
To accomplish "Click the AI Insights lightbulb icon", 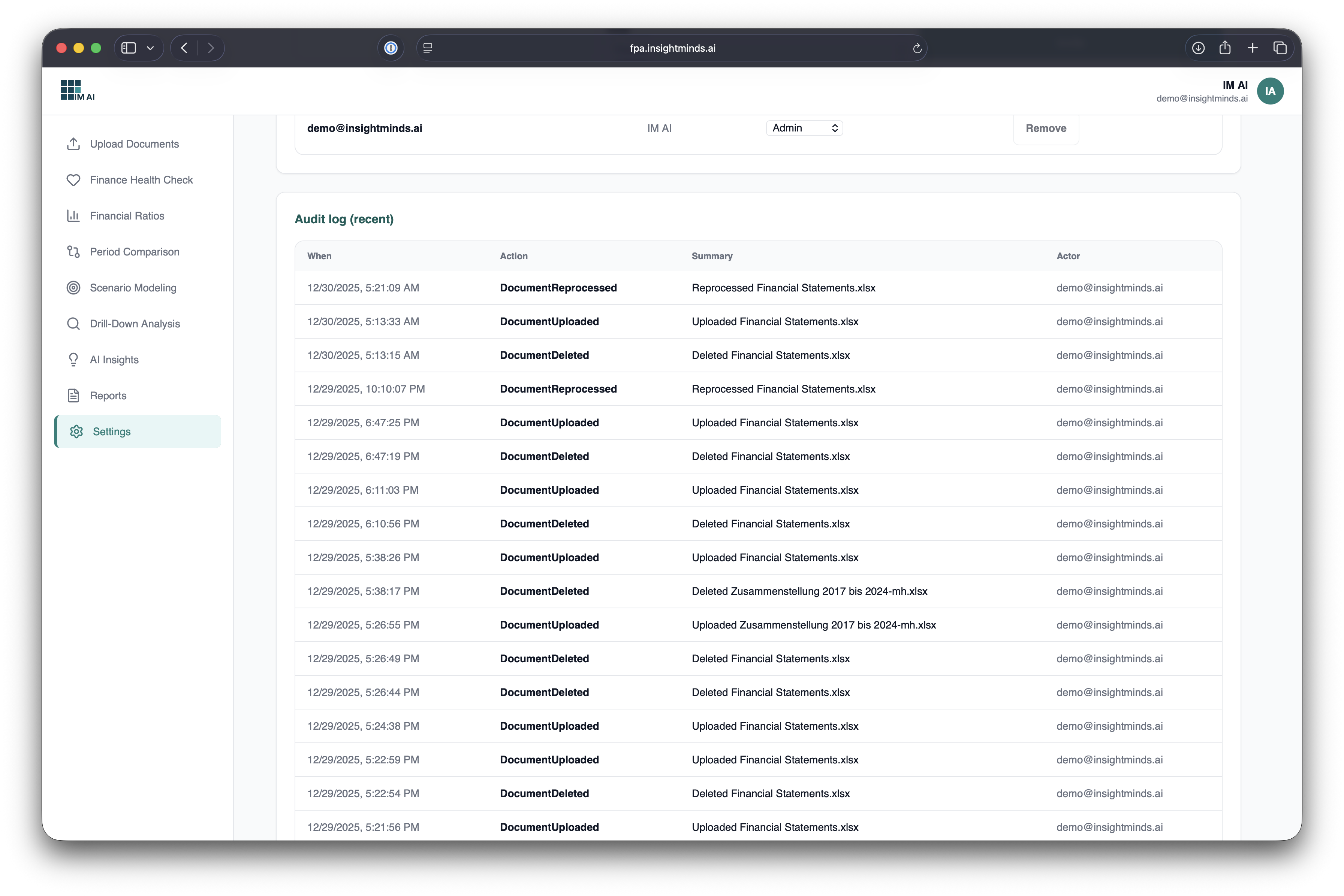I will coord(73,360).
